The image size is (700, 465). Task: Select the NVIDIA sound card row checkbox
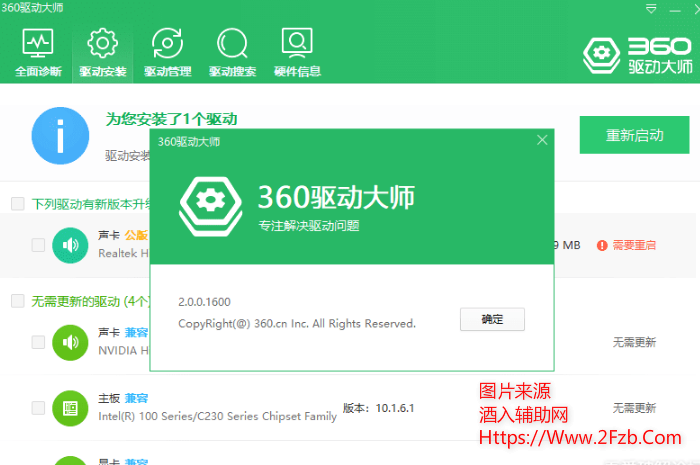(38, 342)
